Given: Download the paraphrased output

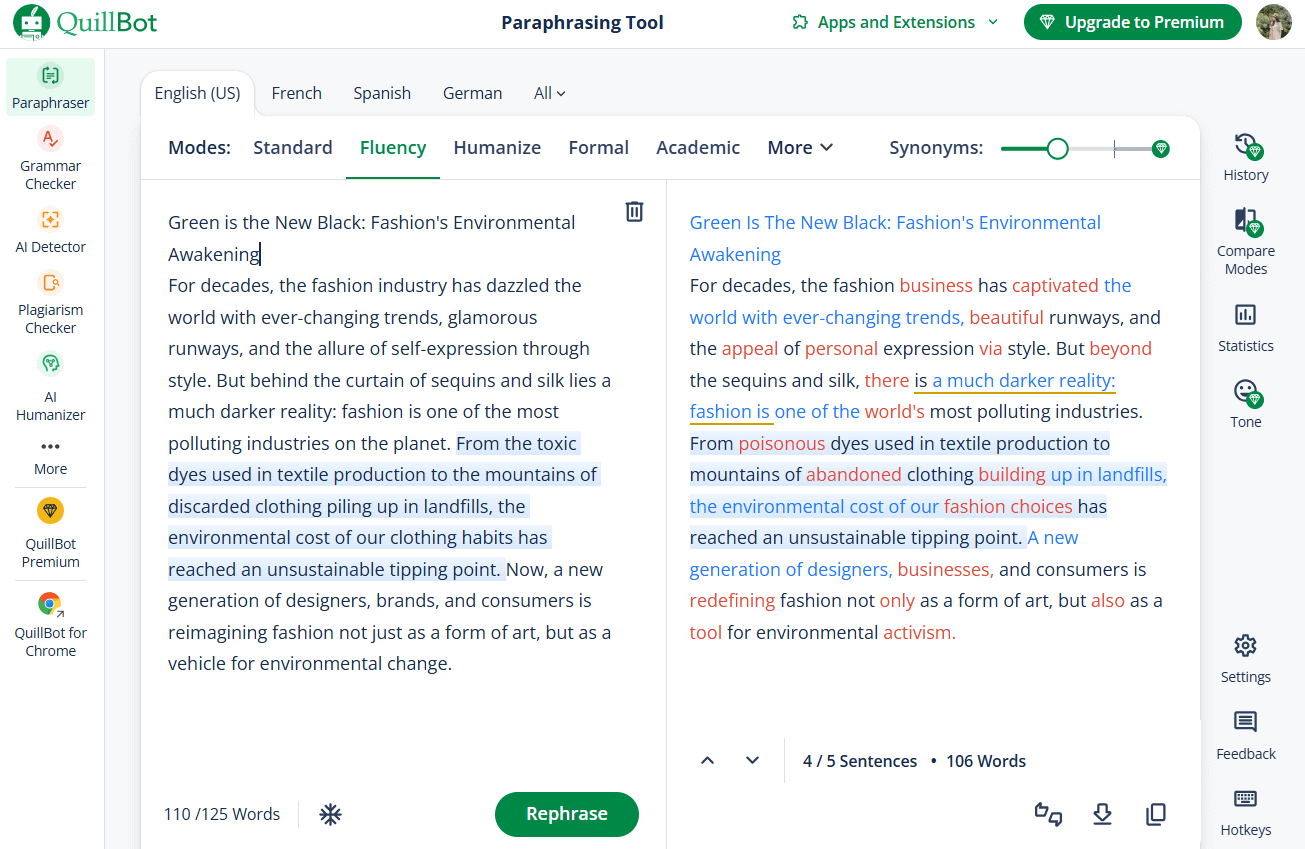Looking at the screenshot, I should tap(1102, 814).
